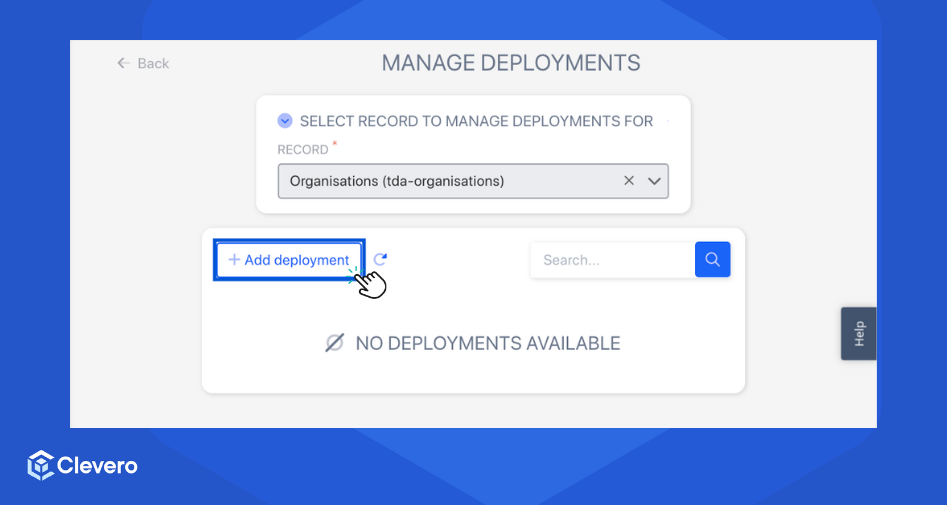Click the Add deployment button
The width and height of the screenshot is (947, 508).
(x=289, y=260)
